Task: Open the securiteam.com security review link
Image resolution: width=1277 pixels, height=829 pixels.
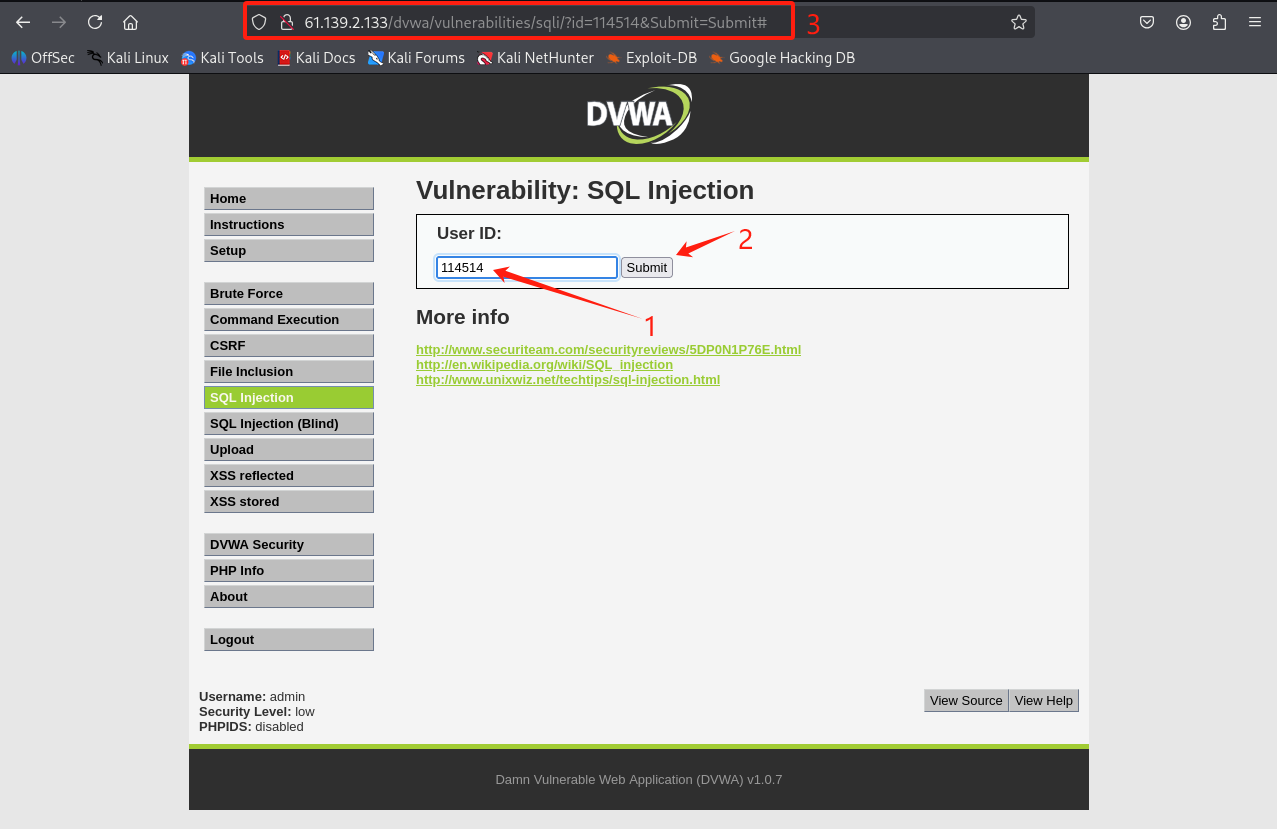Action: coord(608,349)
